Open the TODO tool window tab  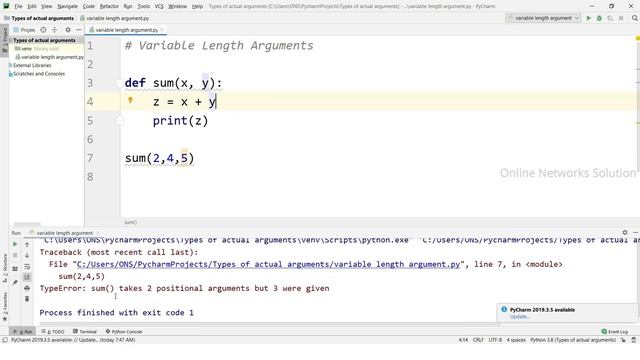53,331
